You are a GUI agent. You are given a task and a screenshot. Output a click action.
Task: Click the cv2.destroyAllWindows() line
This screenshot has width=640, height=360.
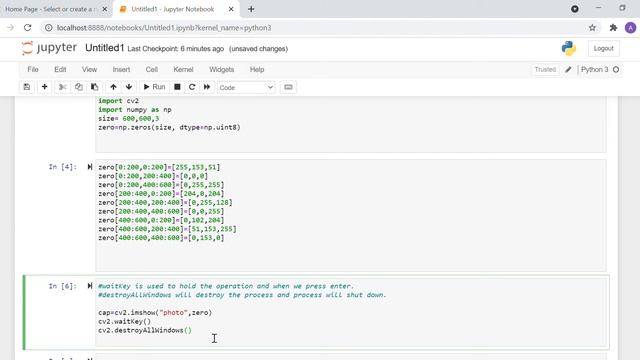145,330
